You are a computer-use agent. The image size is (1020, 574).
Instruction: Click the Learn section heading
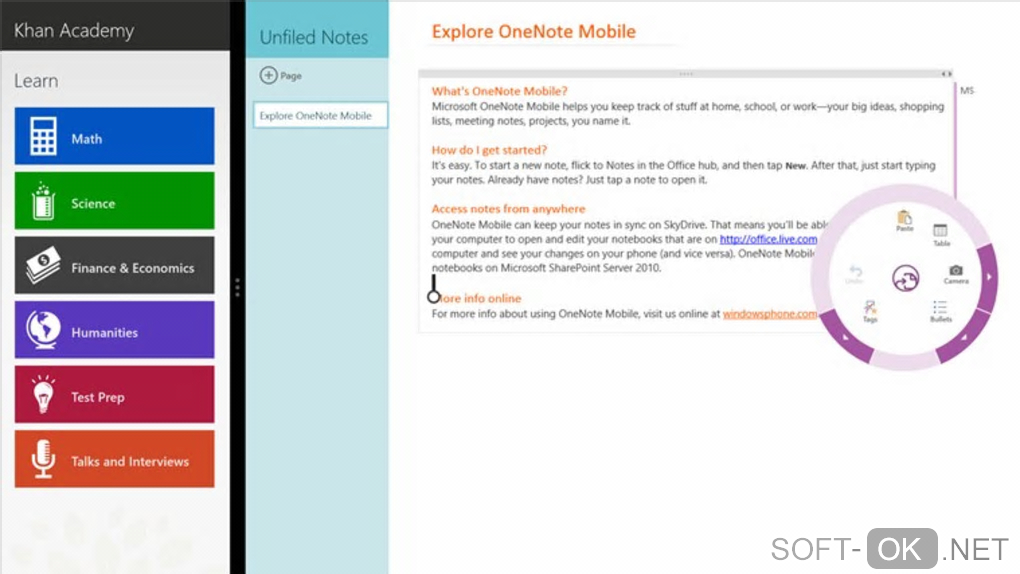click(x=36, y=81)
